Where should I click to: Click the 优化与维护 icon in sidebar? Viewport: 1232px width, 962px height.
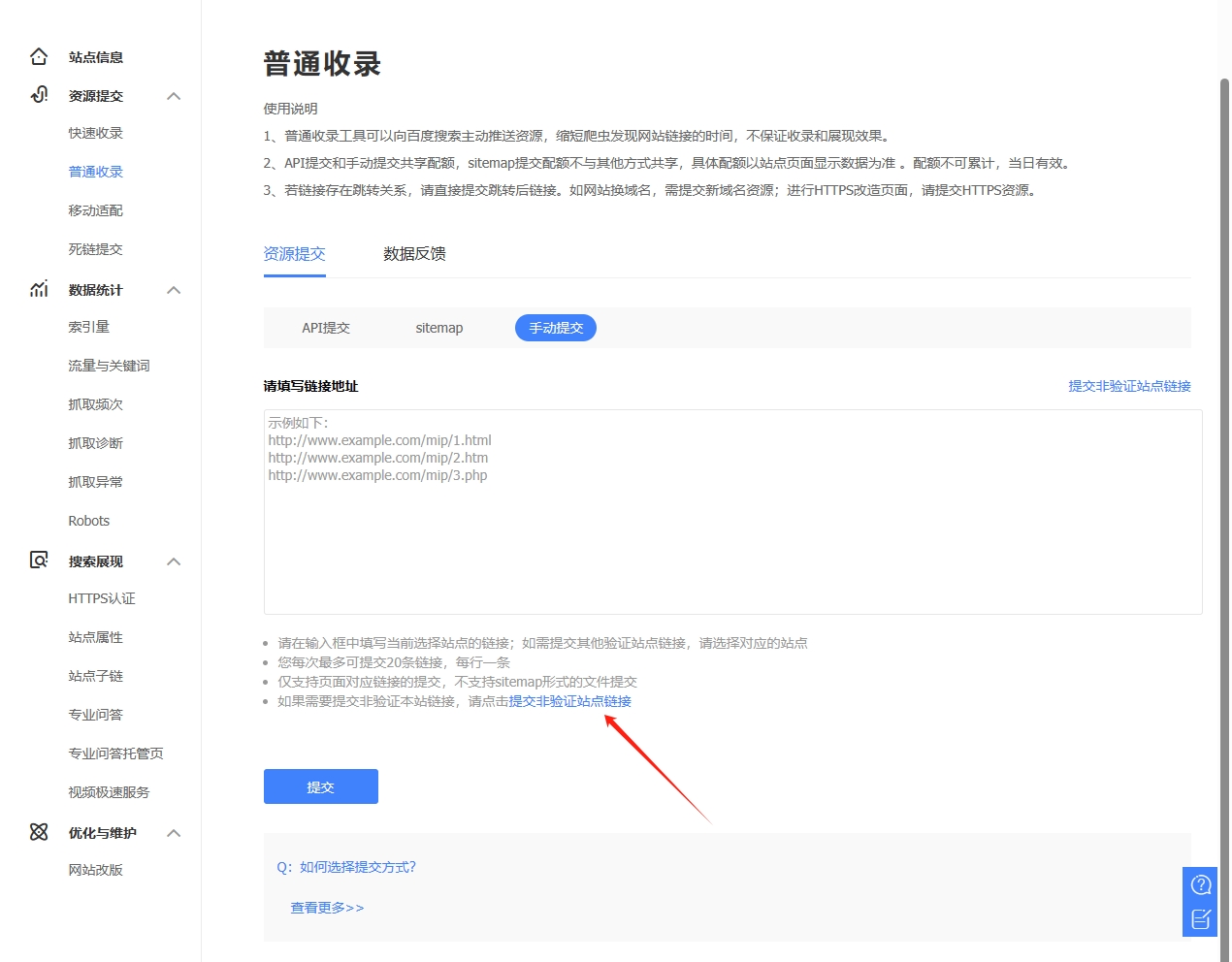tap(39, 832)
